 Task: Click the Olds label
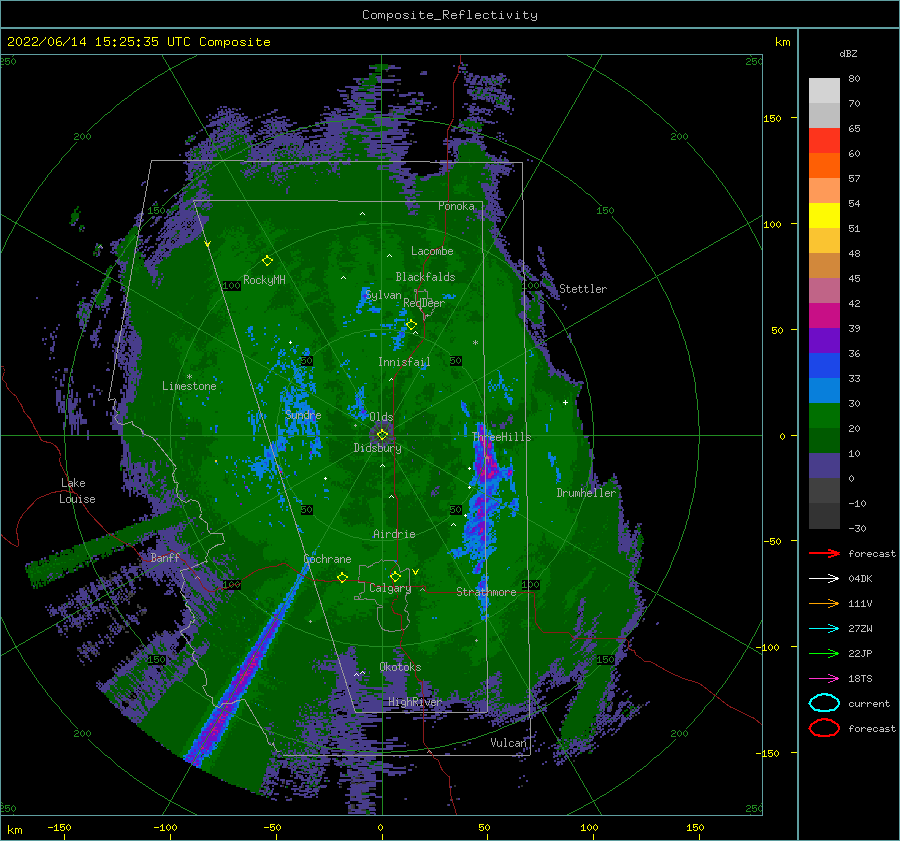[x=381, y=417]
